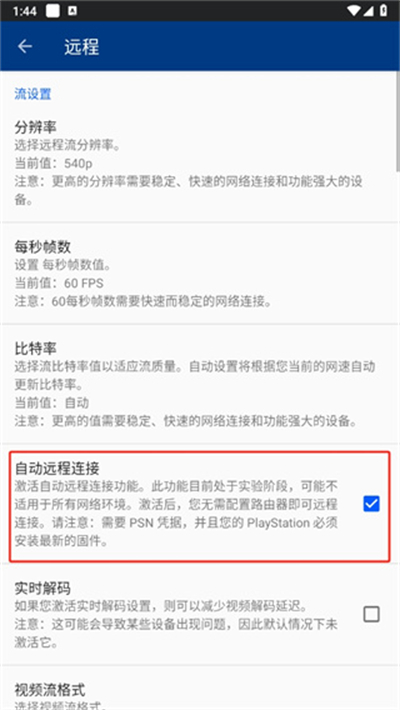Open the 分辨率 resolution setting
This screenshot has width=400, height=710.
pos(200,163)
